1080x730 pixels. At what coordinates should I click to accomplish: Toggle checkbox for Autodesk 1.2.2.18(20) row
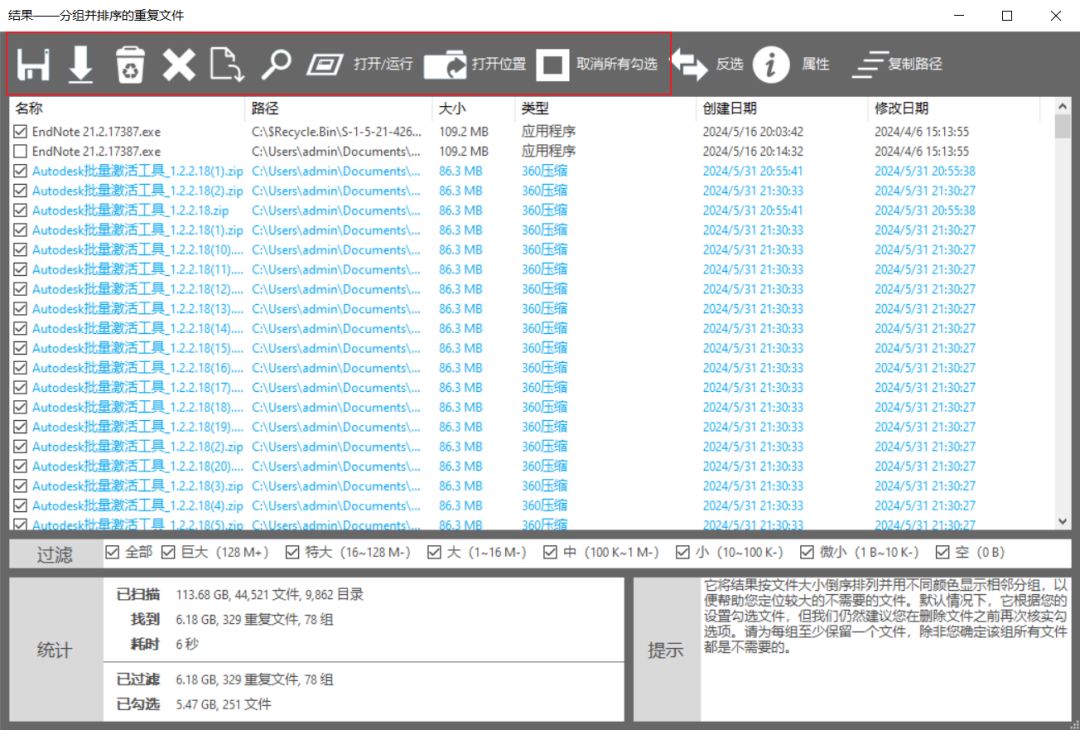click(20, 466)
